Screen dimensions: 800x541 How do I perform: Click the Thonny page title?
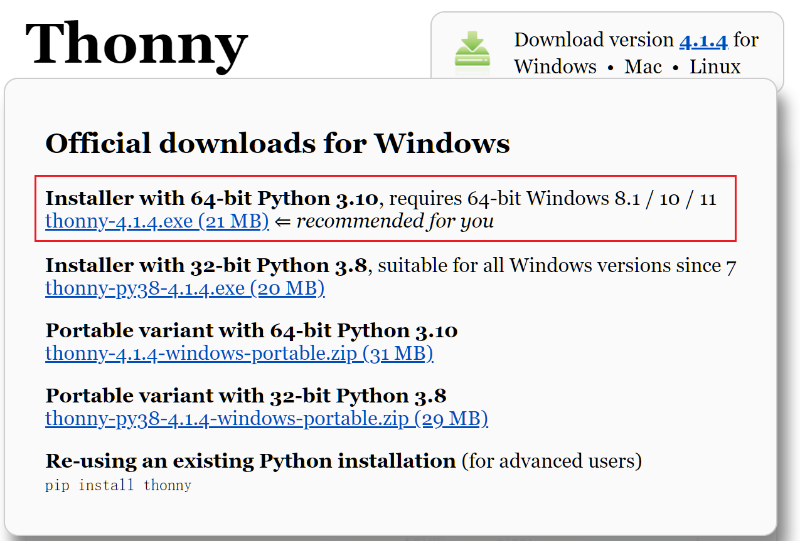pos(136,45)
